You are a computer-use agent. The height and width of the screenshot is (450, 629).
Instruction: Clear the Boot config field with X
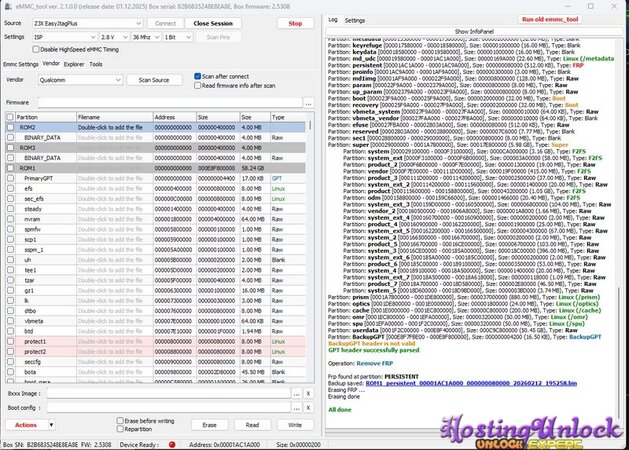pos(310,408)
